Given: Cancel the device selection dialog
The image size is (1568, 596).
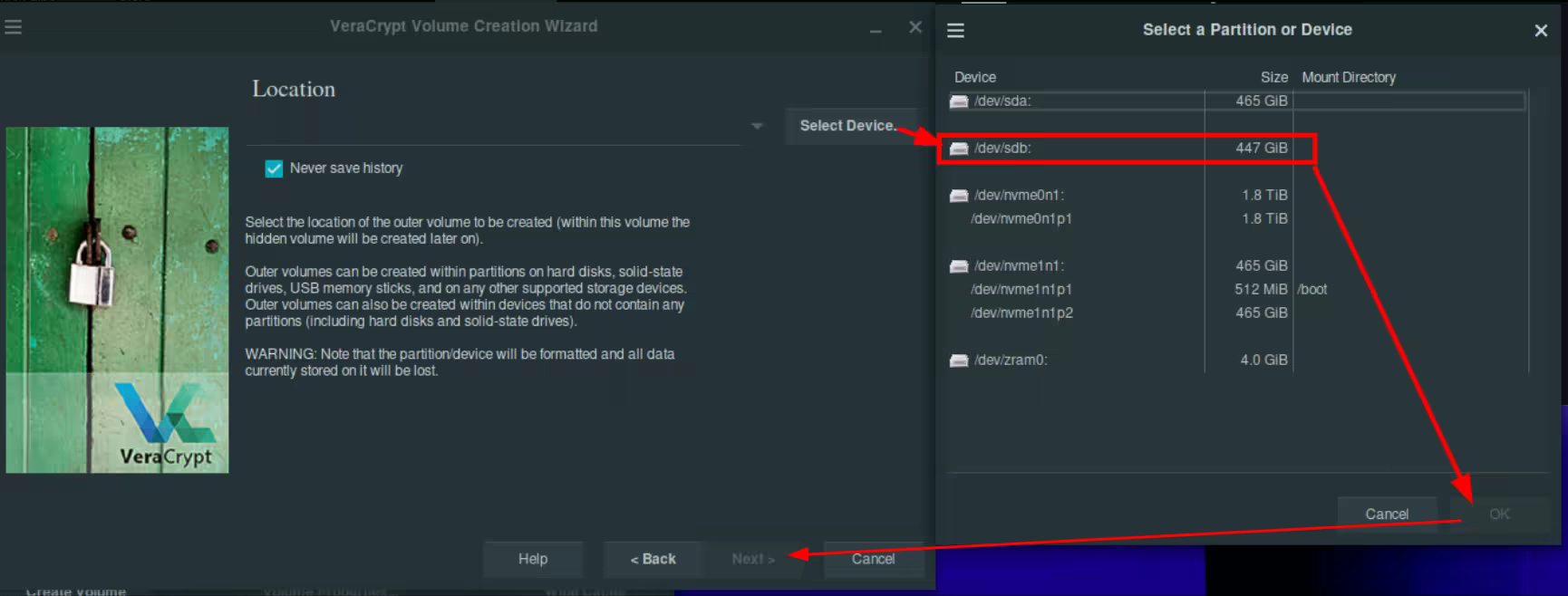Looking at the screenshot, I should coord(1387,514).
